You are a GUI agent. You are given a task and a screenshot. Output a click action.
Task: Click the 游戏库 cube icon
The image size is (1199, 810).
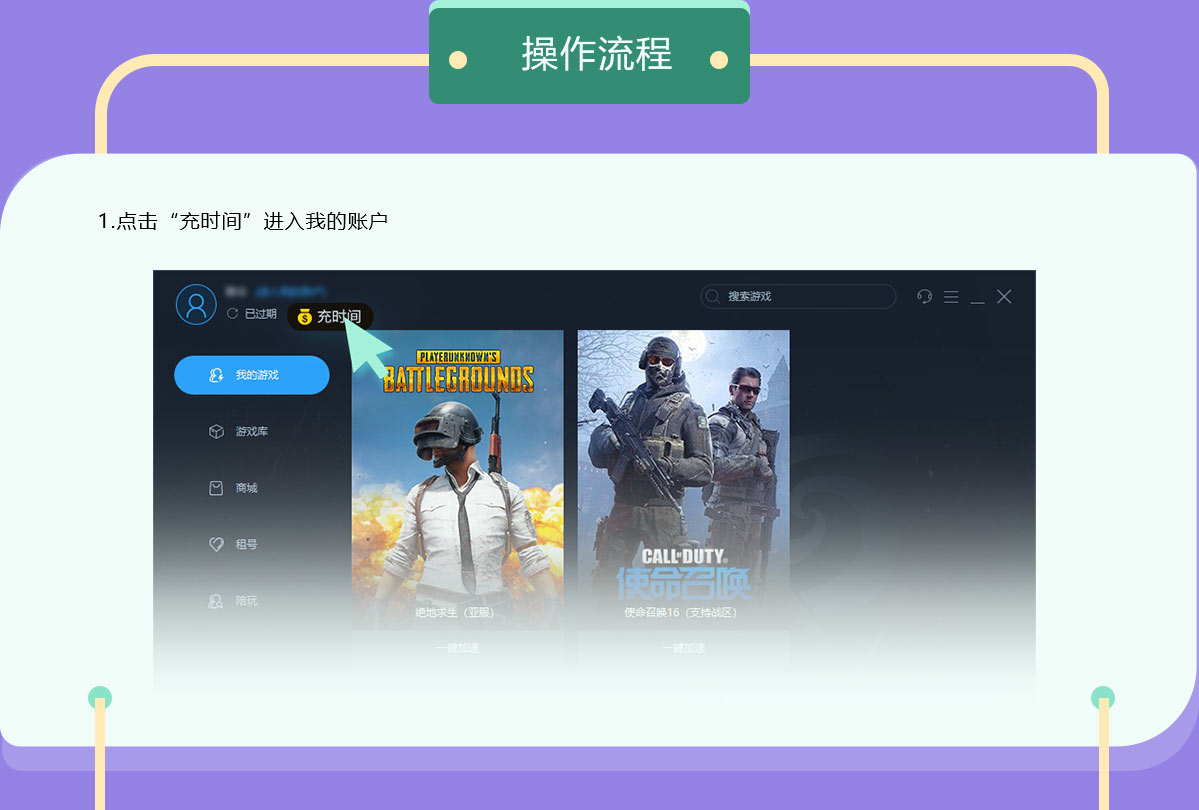pos(216,431)
